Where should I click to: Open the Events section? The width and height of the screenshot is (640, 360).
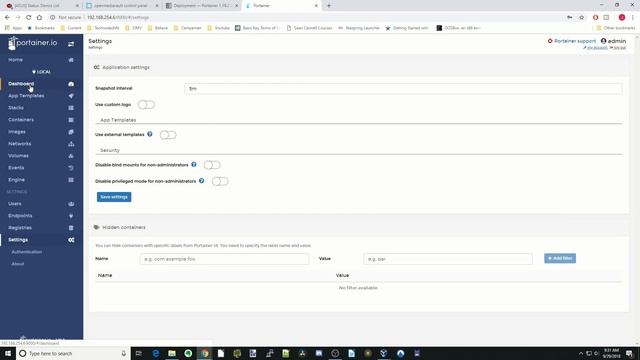click(x=16, y=168)
